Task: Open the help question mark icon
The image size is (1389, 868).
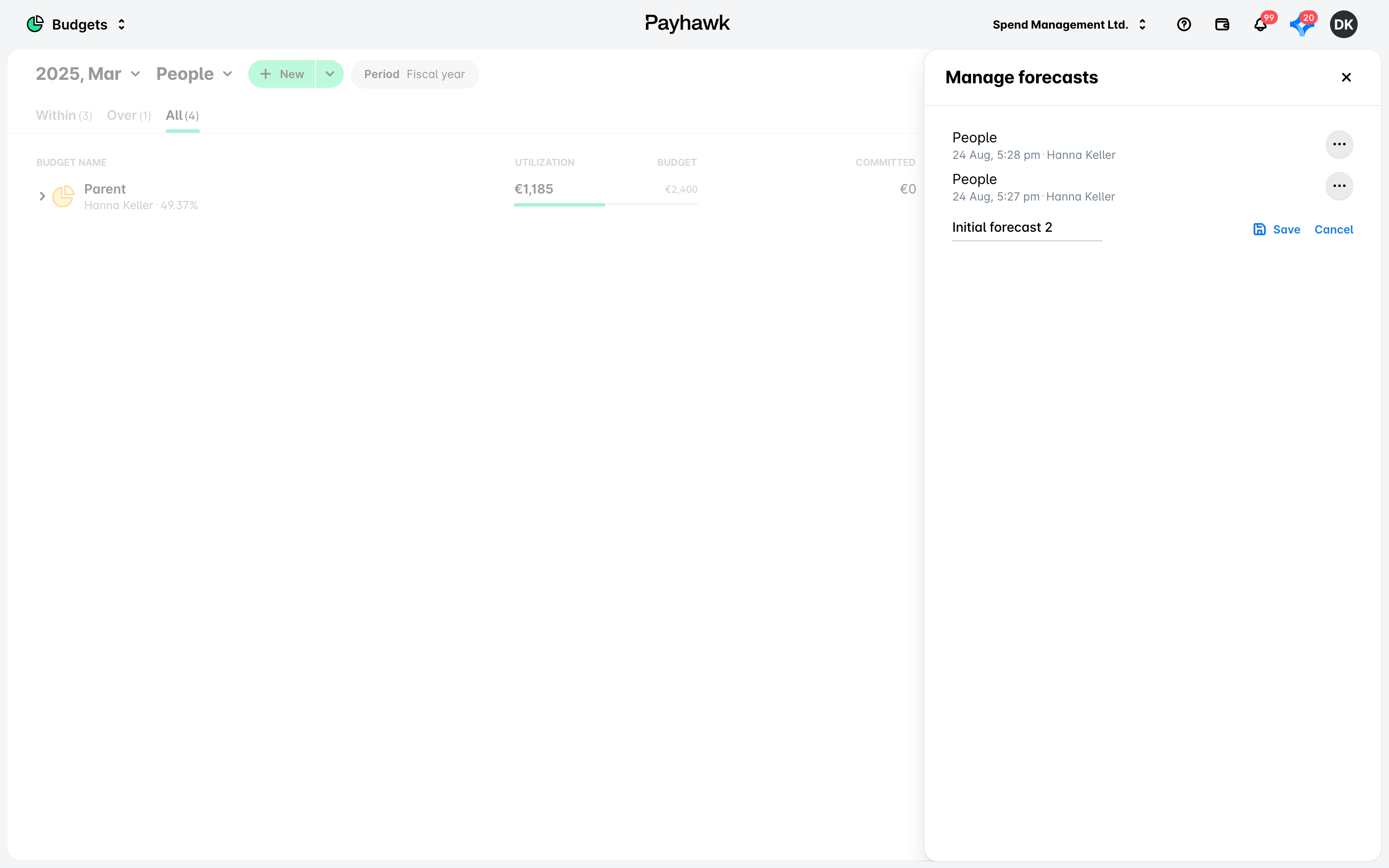Action: (x=1184, y=25)
